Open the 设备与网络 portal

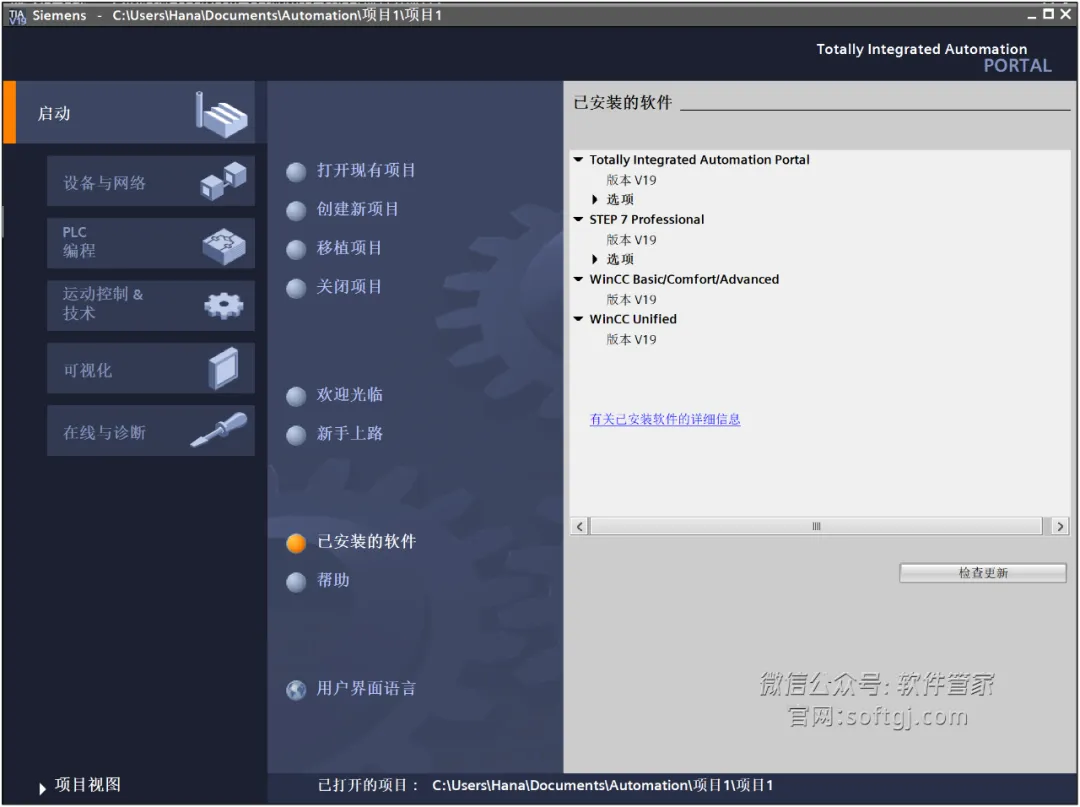coord(151,182)
